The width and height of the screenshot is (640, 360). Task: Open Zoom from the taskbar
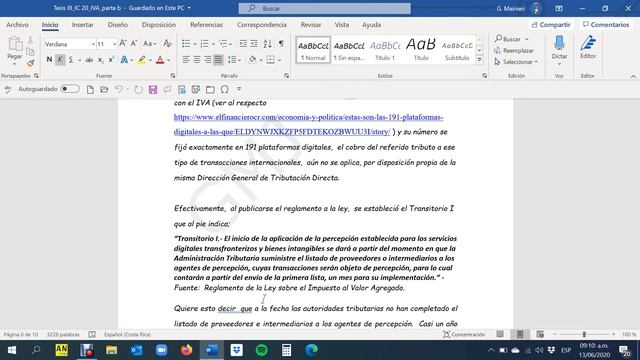(x=162, y=350)
